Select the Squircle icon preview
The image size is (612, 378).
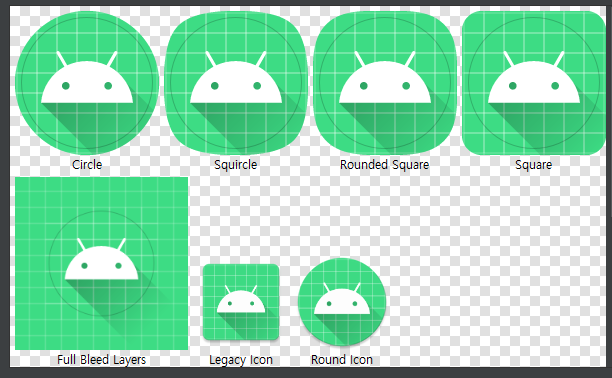(236, 83)
